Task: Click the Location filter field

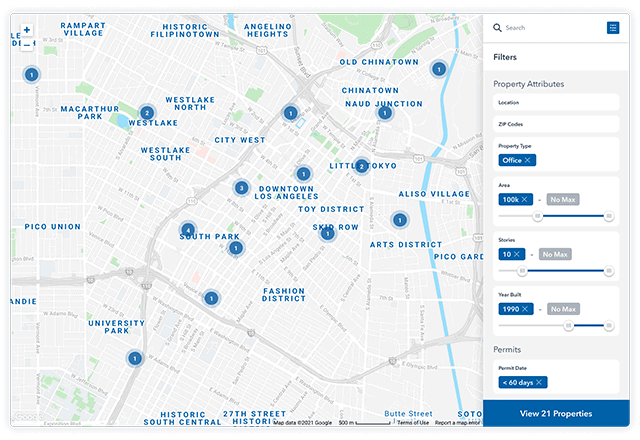Action: [556, 102]
